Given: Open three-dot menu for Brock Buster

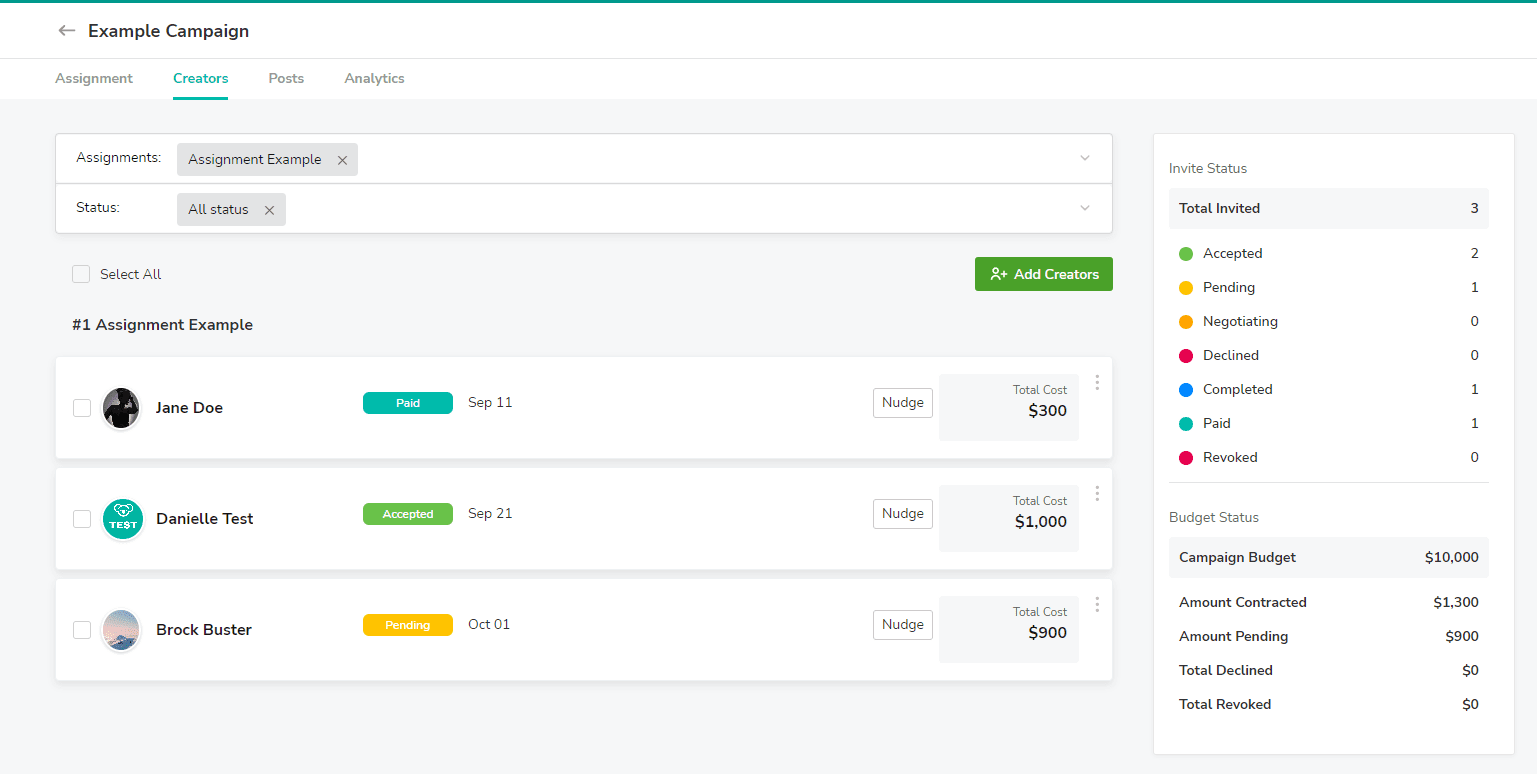Looking at the screenshot, I should click(1097, 604).
